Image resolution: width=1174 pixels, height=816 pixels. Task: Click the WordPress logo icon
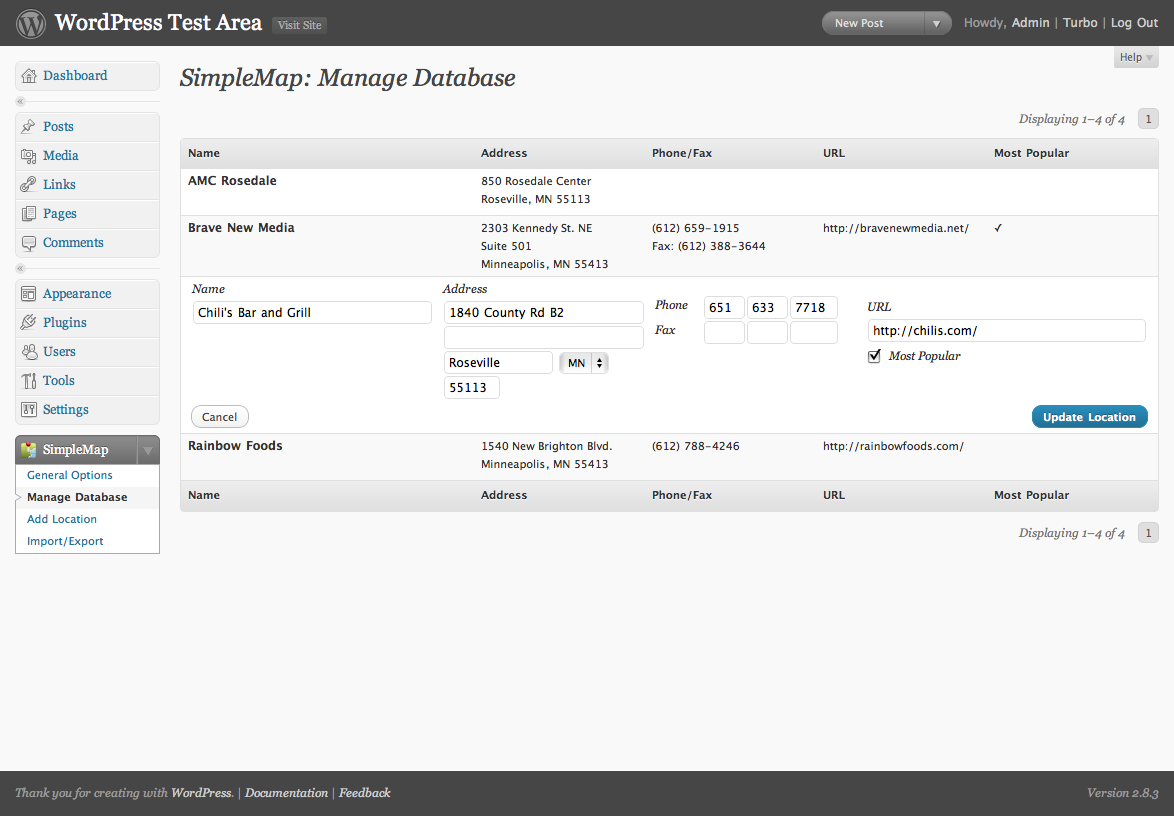coord(31,23)
